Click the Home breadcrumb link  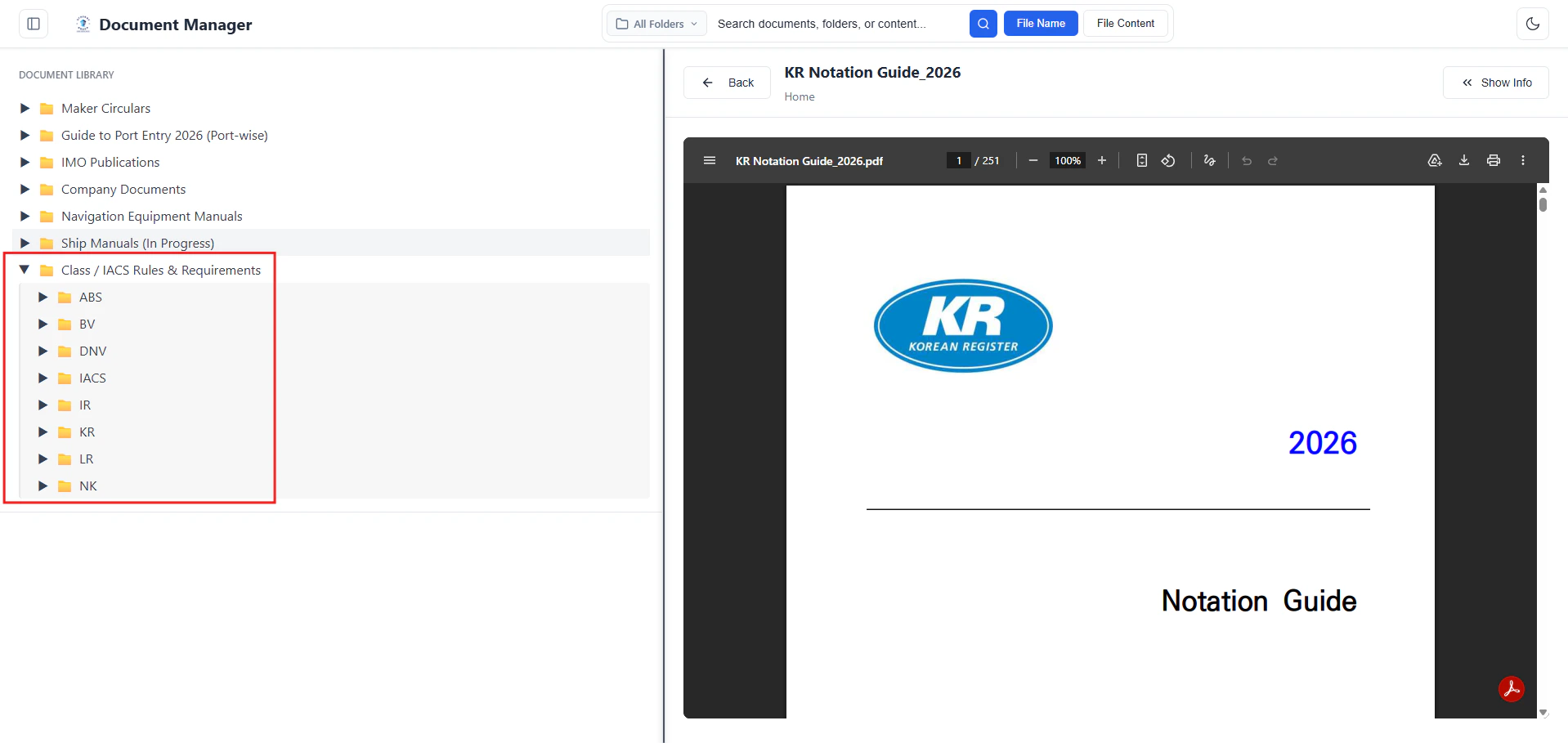pos(800,96)
